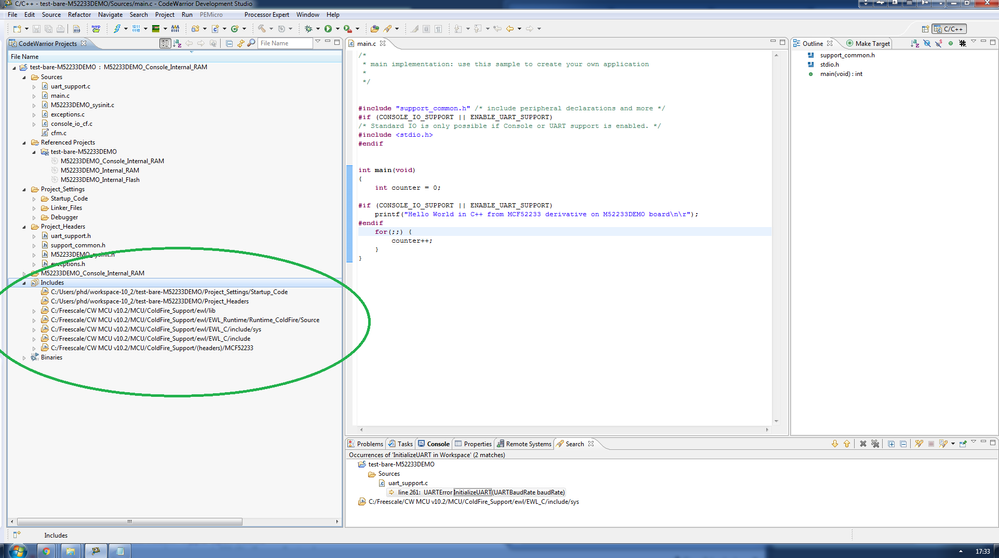
Task: Switch to the Properties tab
Action: pyautogui.click(x=473, y=444)
